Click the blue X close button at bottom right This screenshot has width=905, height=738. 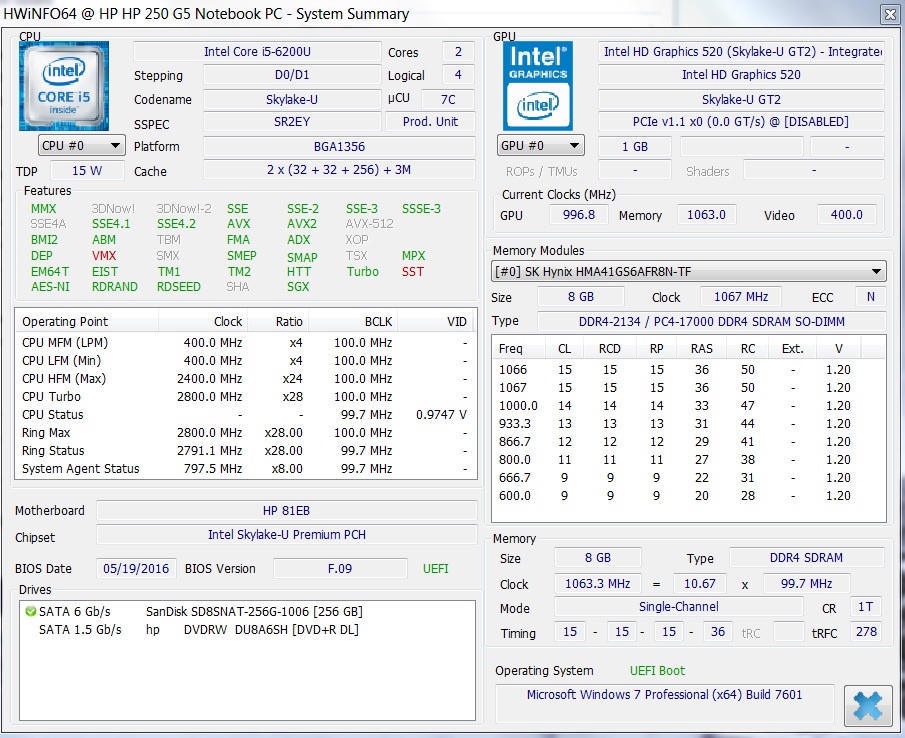867,705
